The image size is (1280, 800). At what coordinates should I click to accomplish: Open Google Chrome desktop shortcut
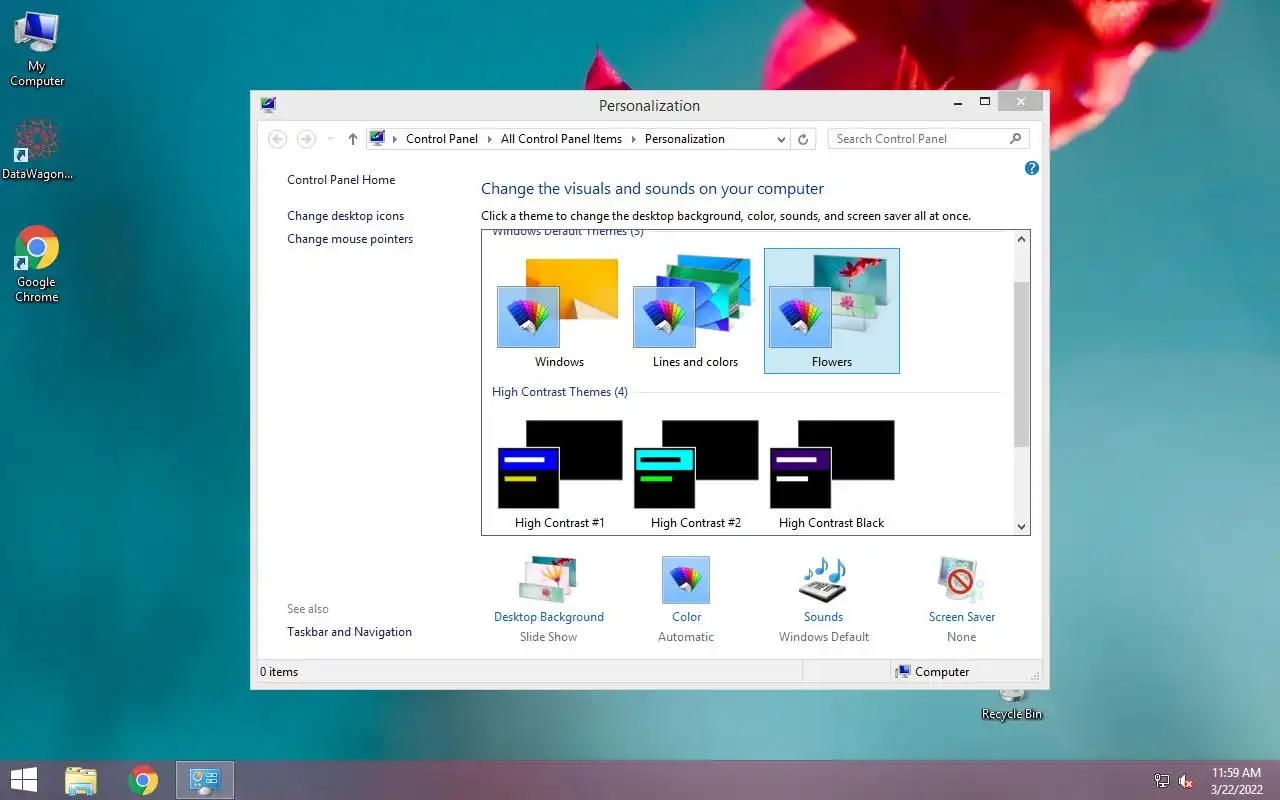(x=37, y=264)
